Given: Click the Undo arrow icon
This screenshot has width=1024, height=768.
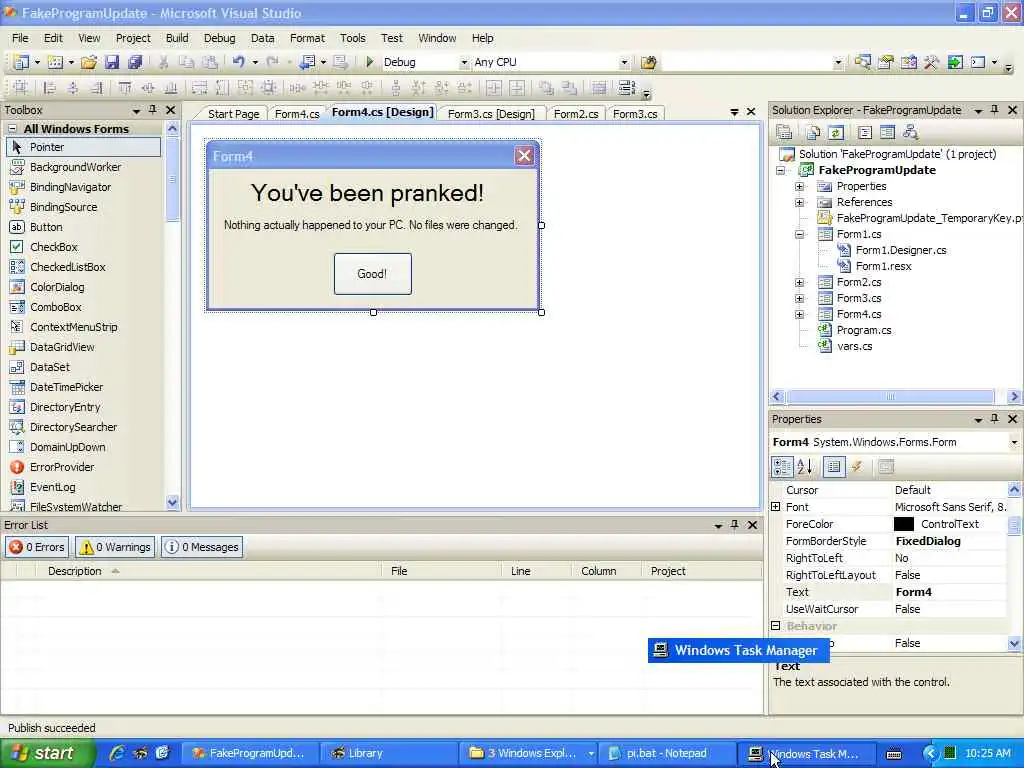Looking at the screenshot, I should coord(238,61).
